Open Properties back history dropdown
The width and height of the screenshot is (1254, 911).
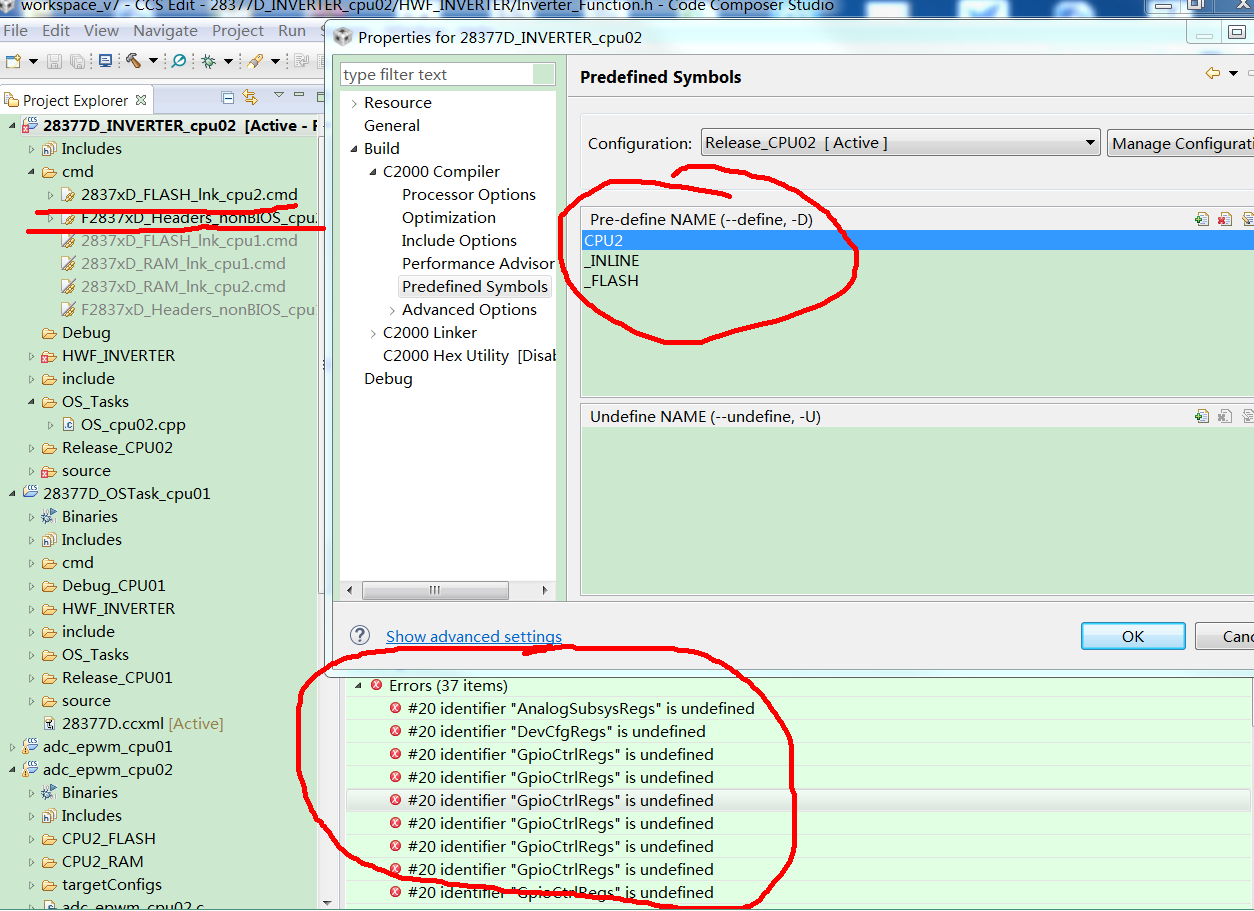tap(1233, 74)
